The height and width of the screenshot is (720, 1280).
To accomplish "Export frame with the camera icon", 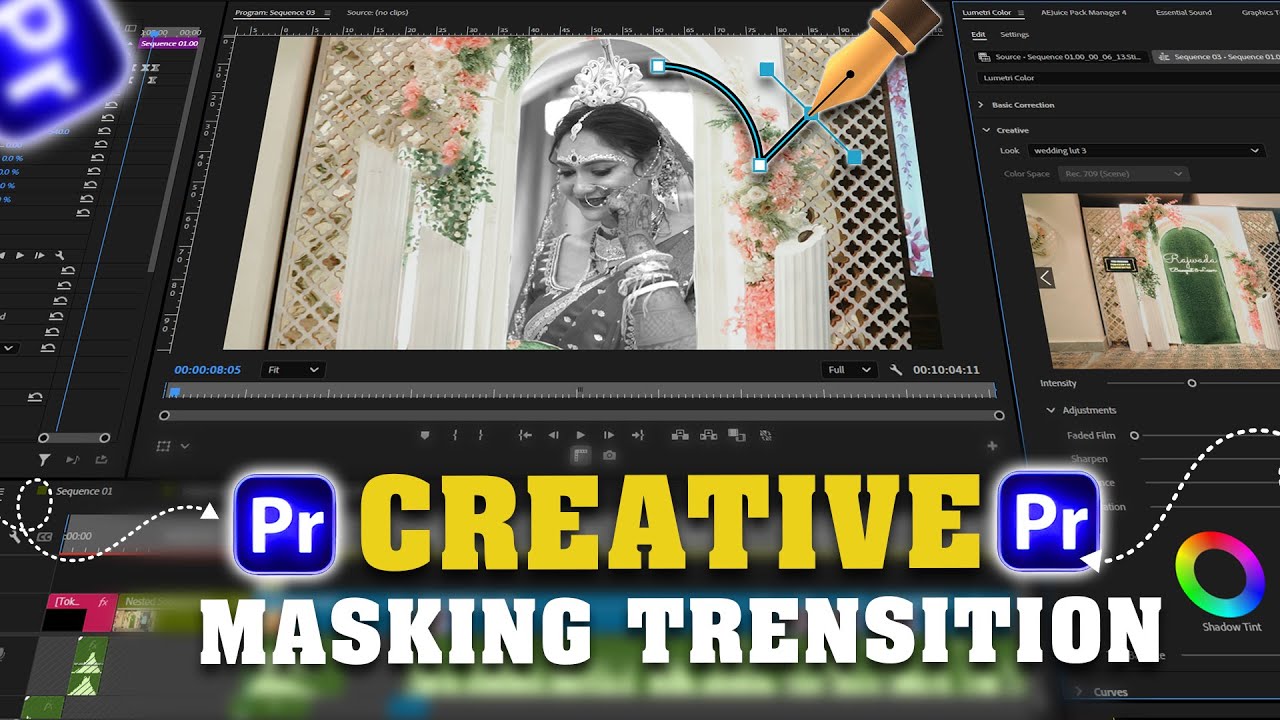I will [609, 455].
